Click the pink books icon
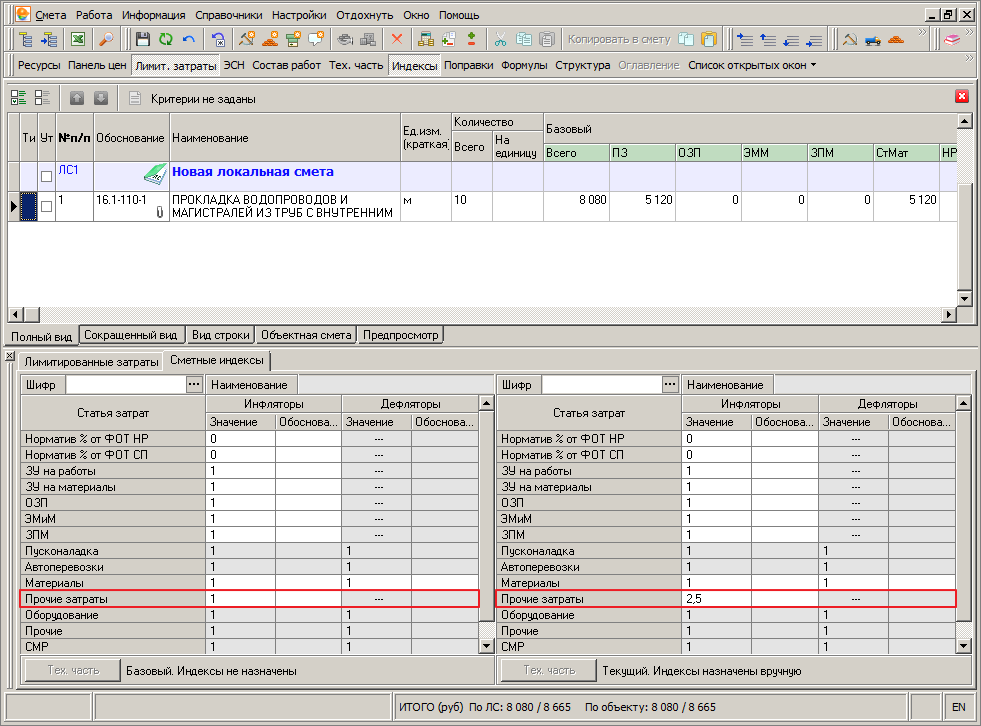This screenshot has width=981, height=726. [x=952, y=39]
